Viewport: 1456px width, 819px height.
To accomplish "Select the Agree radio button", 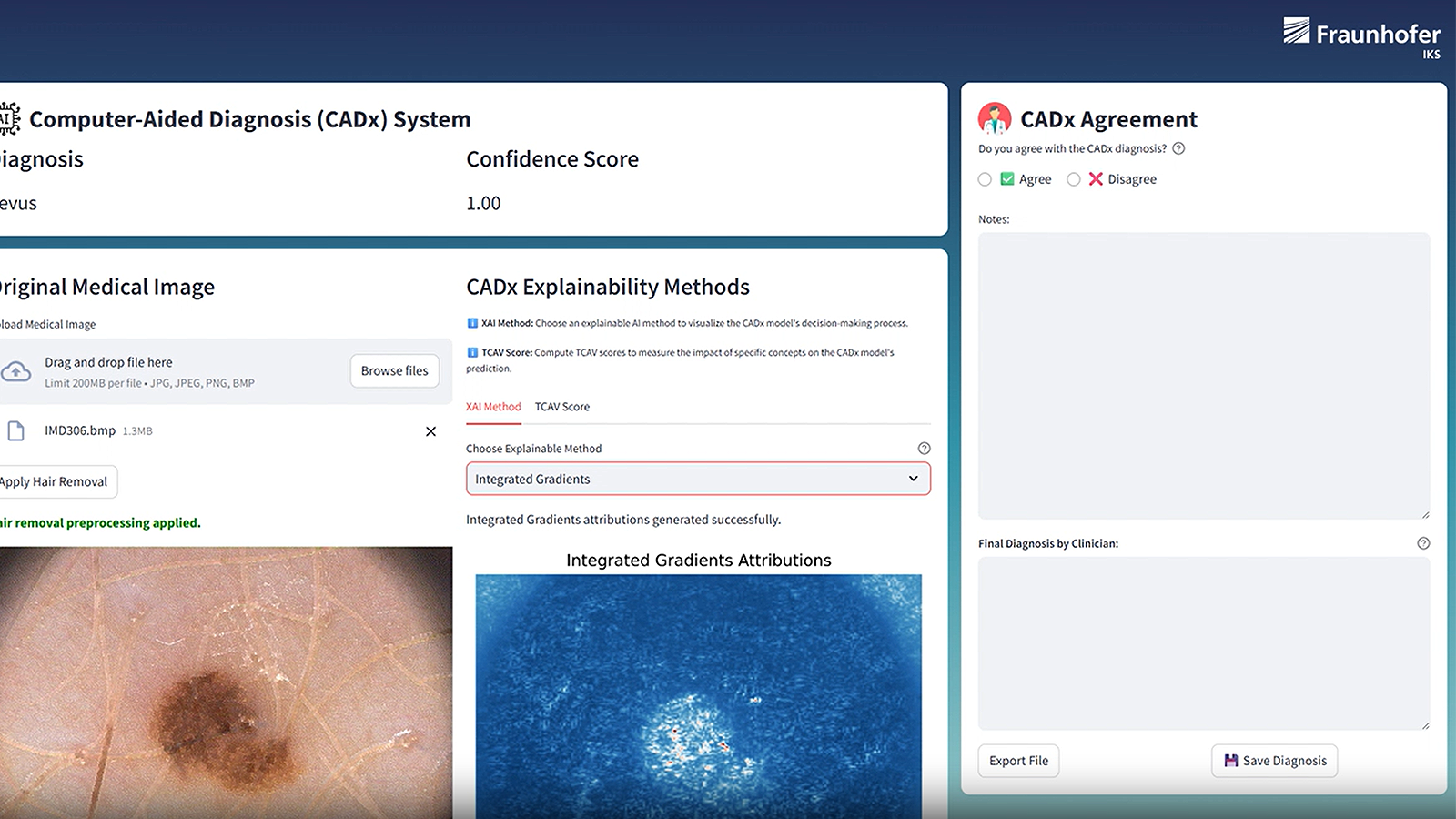I will click(x=985, y=179).
